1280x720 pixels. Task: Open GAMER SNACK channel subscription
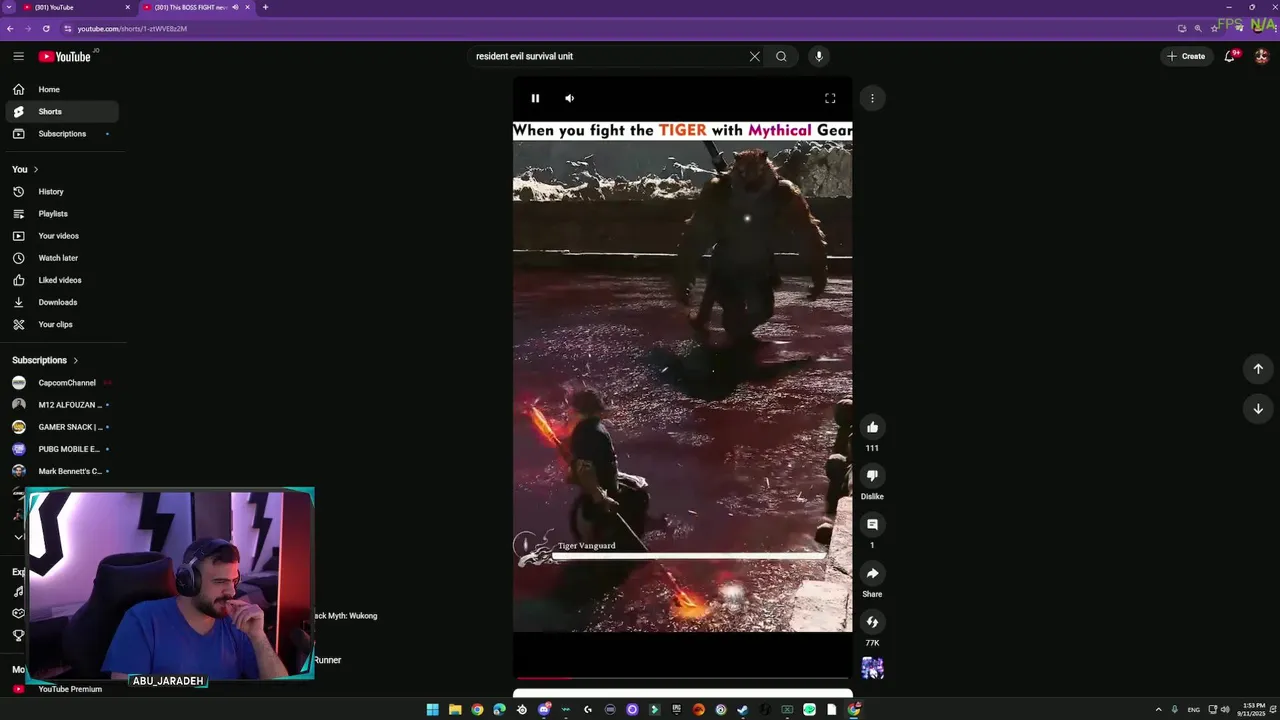pyautogui.click(x=62, y=427)
